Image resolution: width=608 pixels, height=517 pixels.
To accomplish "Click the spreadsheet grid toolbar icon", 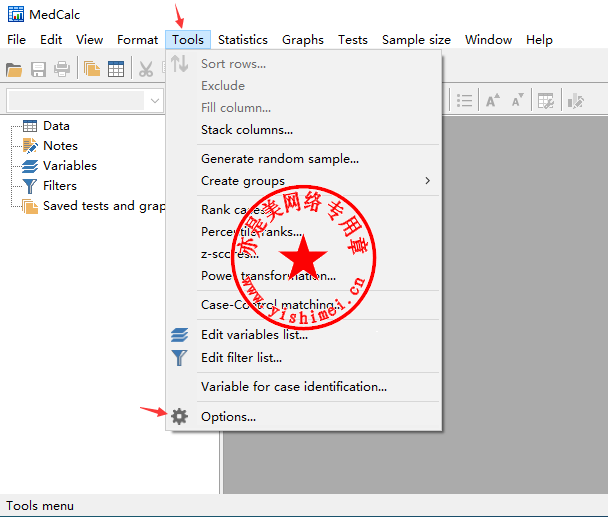I will click(116, 69).
